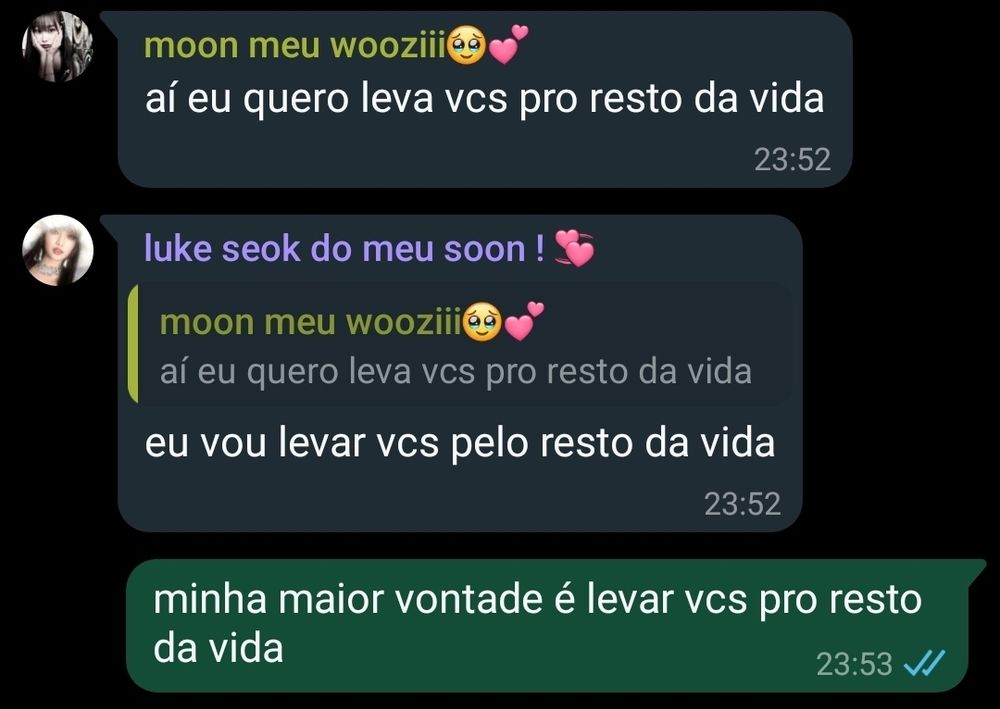Viewport: 1000px width, 709px height.
Task: Tap the 23:53 timestamp on sent message
Action: pyautogui.click(x=854, y=664)
